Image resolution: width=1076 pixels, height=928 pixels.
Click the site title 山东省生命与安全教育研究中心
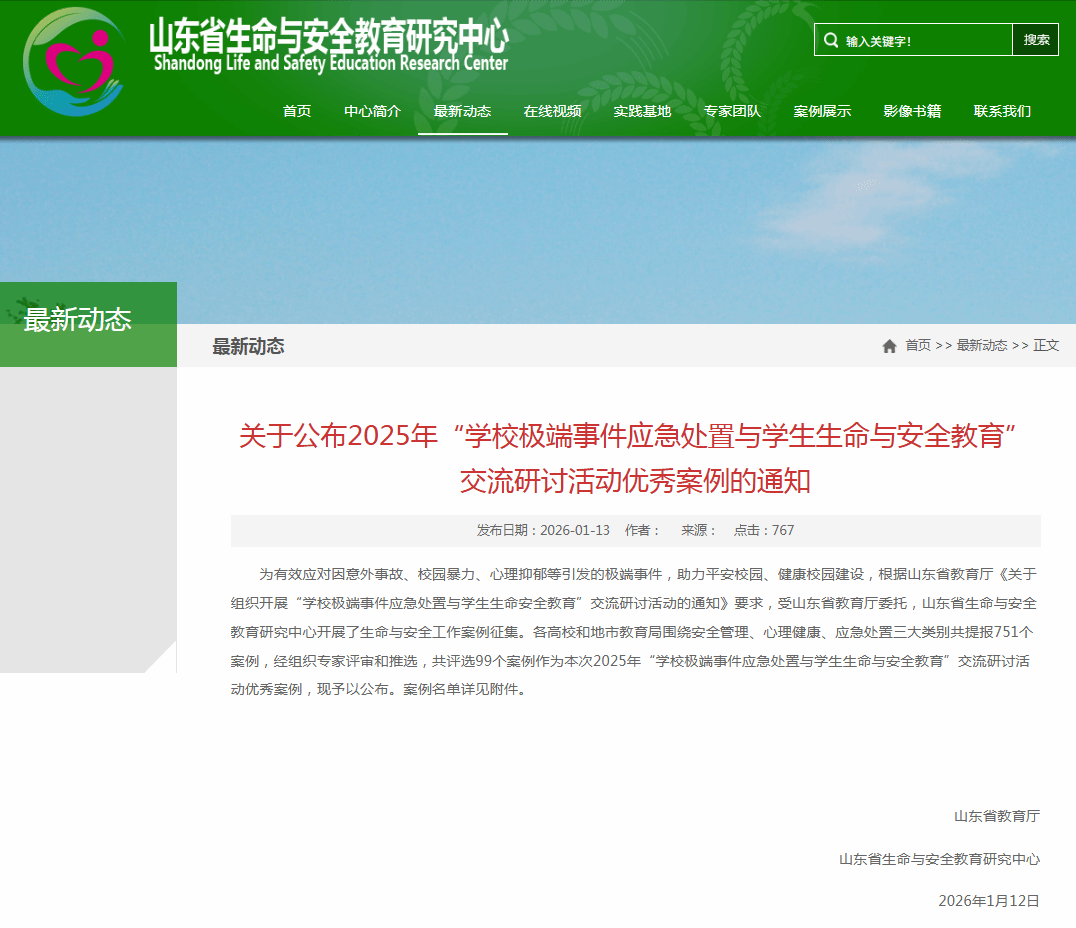(328, 46)
